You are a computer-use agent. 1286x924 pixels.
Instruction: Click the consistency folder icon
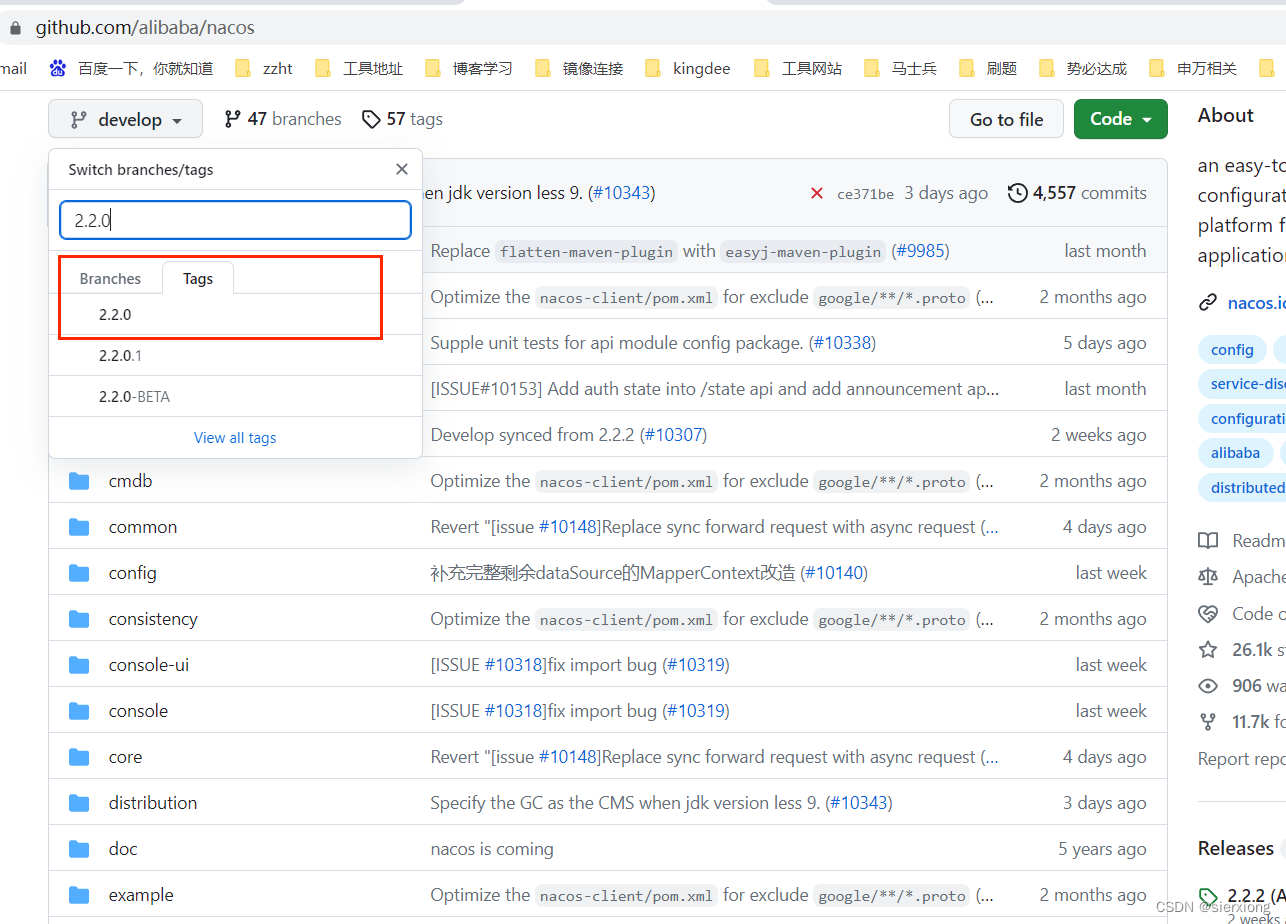coord(79,619)
